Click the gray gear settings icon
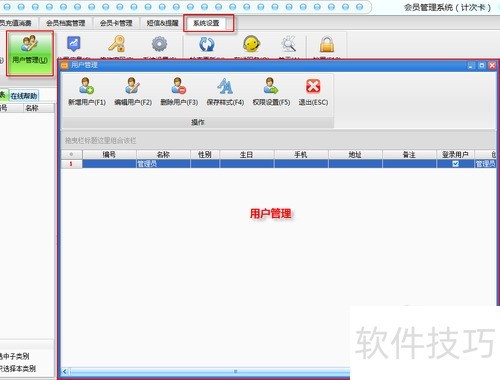Viewport: 500px width, 380px height. (x=159, y=44)
